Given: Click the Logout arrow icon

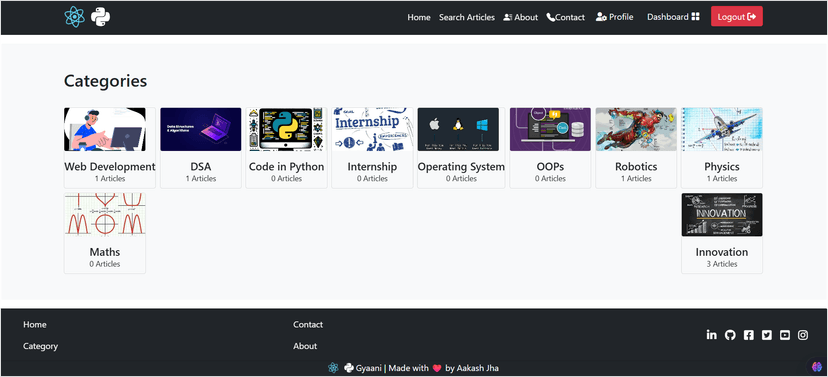Looking at the screenshot, I should pyautogui.click(x=752, y=17).
